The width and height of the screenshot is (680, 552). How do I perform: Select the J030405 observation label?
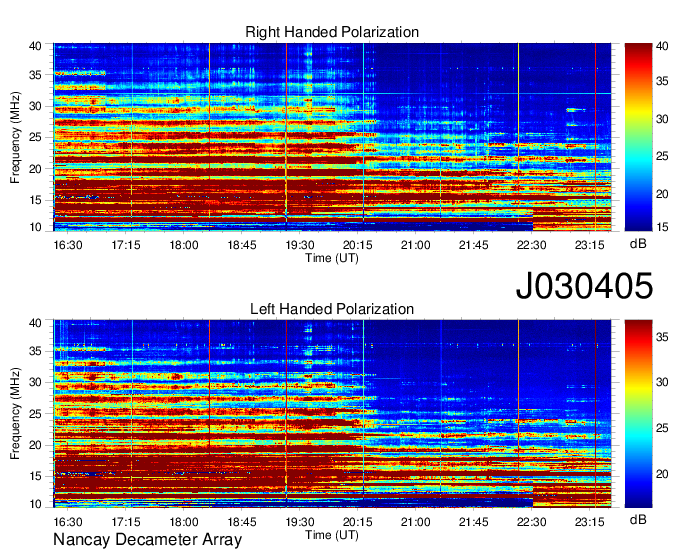tap(584, 285)
